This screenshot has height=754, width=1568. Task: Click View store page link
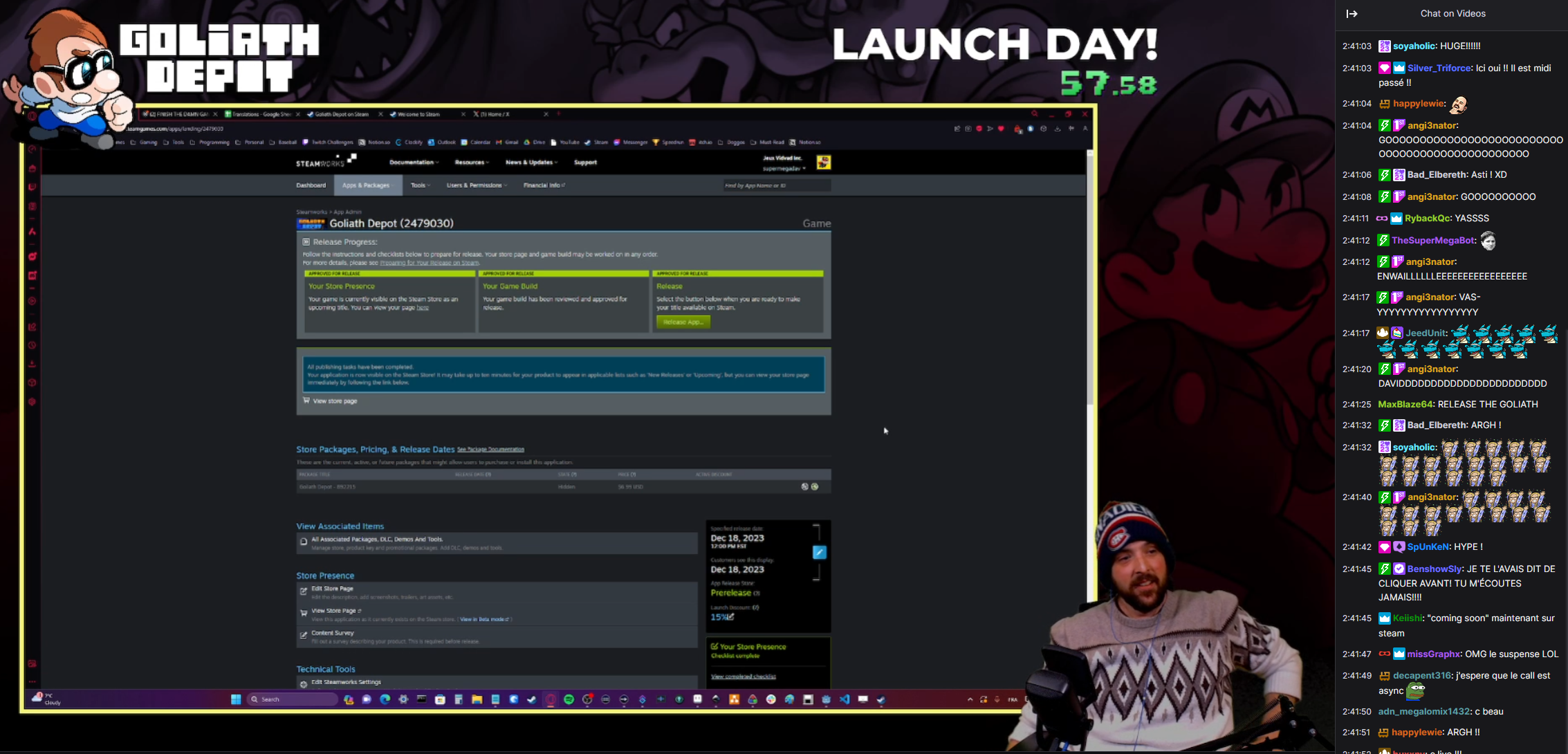coord(335,401)
